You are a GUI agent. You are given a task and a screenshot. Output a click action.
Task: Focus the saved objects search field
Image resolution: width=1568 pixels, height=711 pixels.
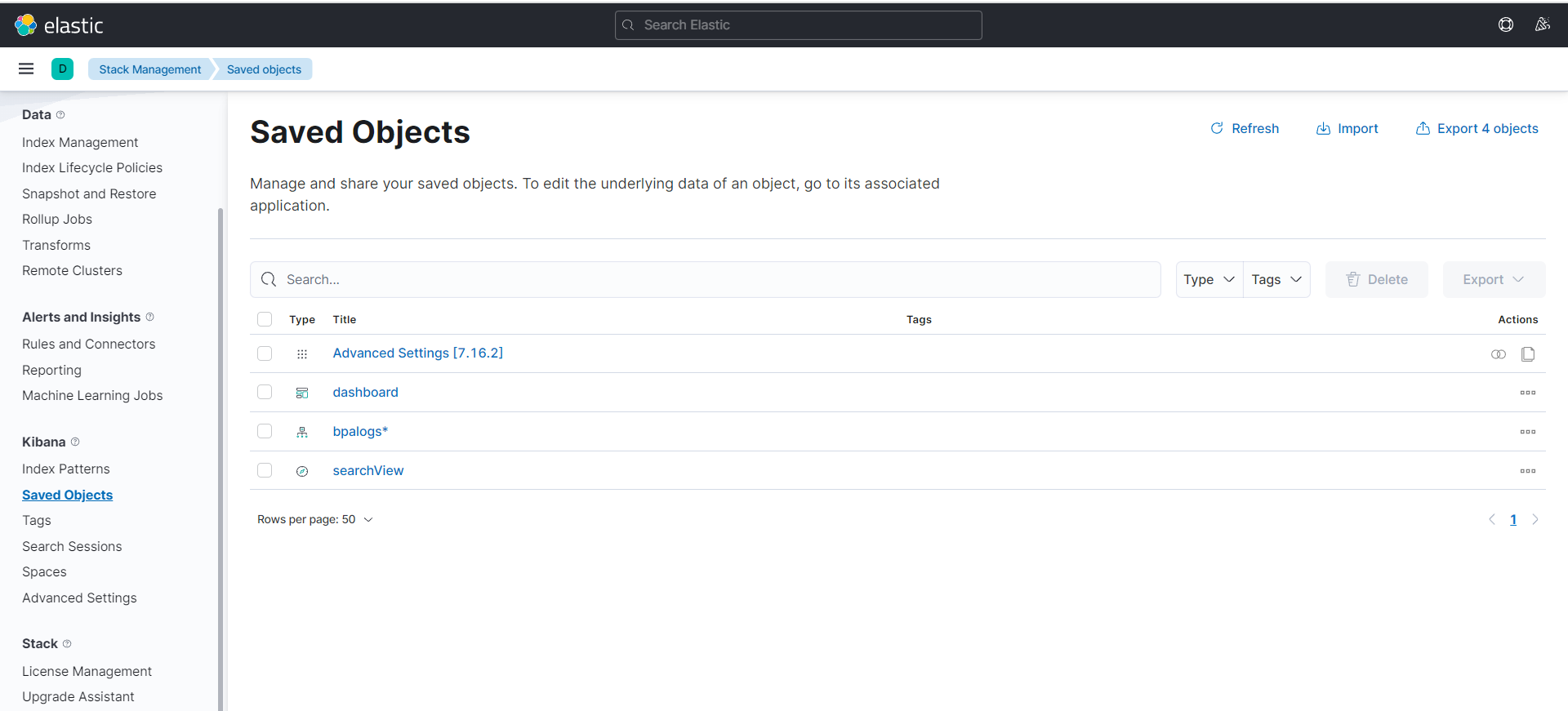[x=719, y=280]
